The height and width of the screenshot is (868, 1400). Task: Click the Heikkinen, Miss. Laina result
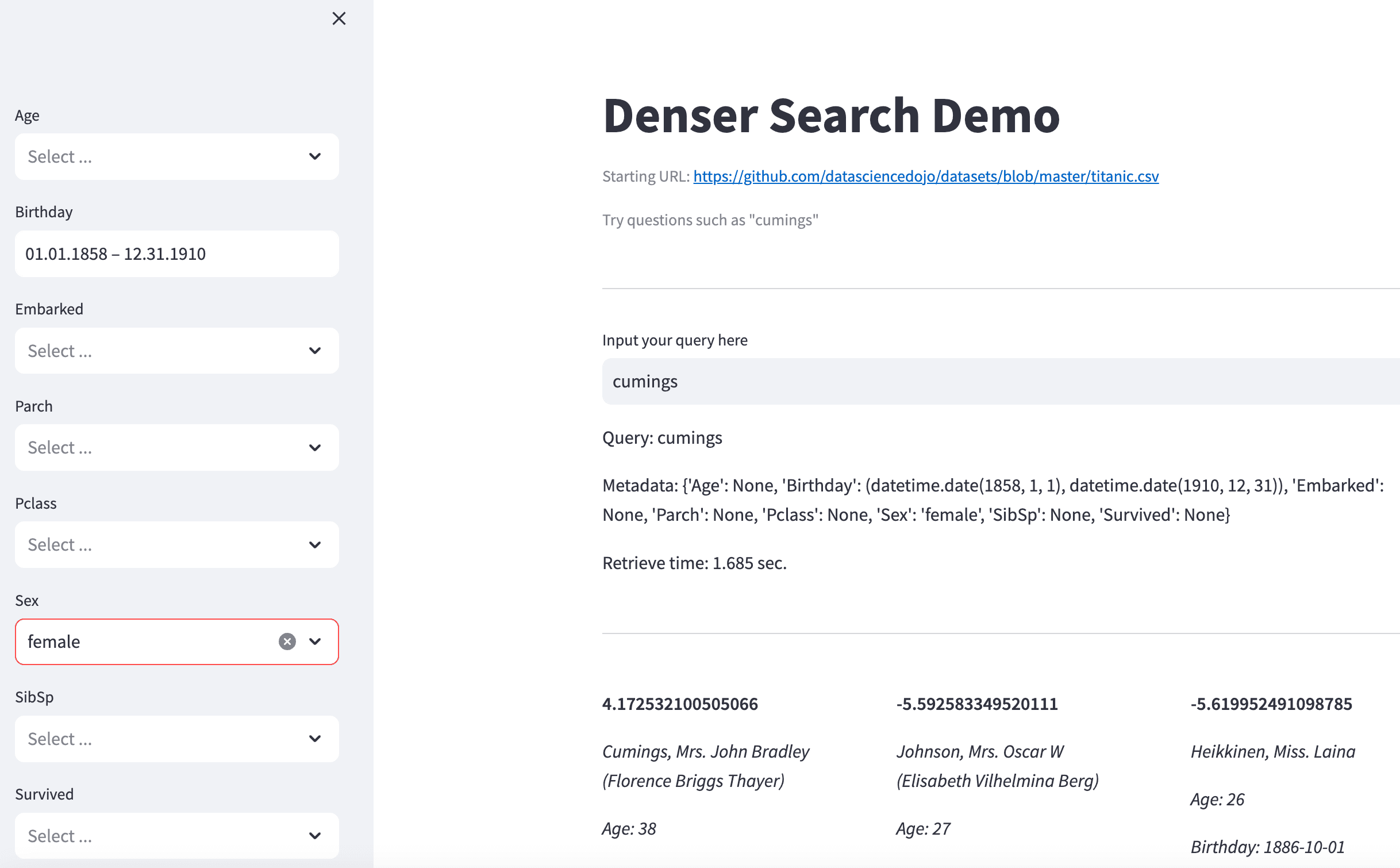(x=1273, y=751)
